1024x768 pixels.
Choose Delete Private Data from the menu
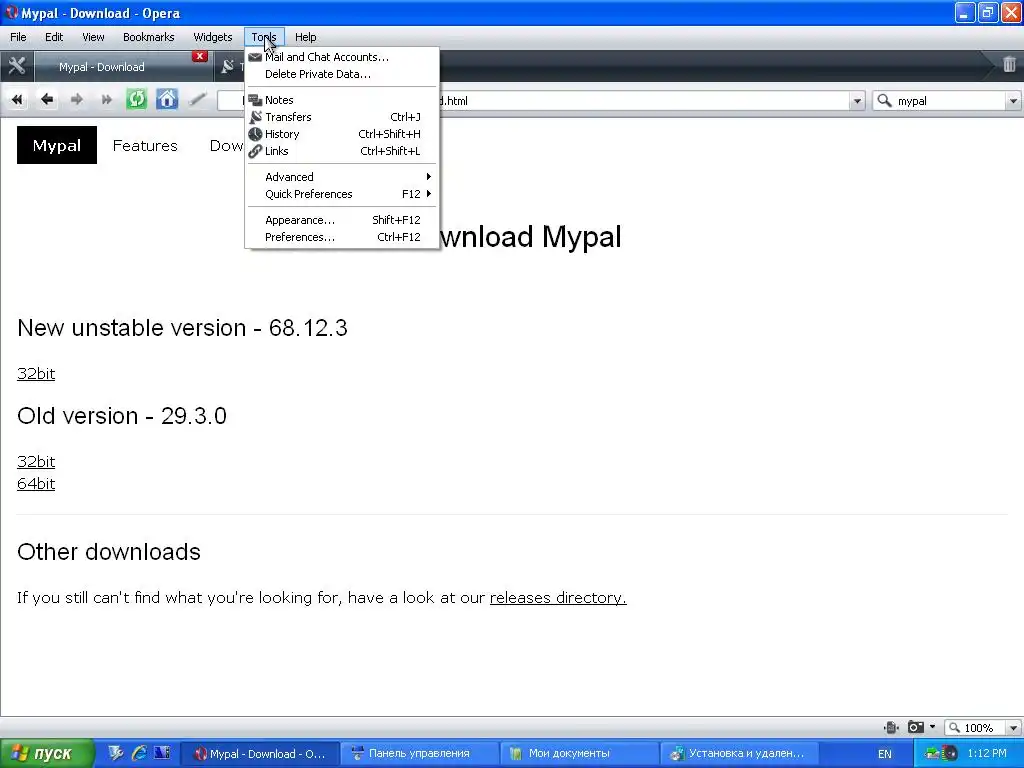pyautogui.click(x=341, y=74)
